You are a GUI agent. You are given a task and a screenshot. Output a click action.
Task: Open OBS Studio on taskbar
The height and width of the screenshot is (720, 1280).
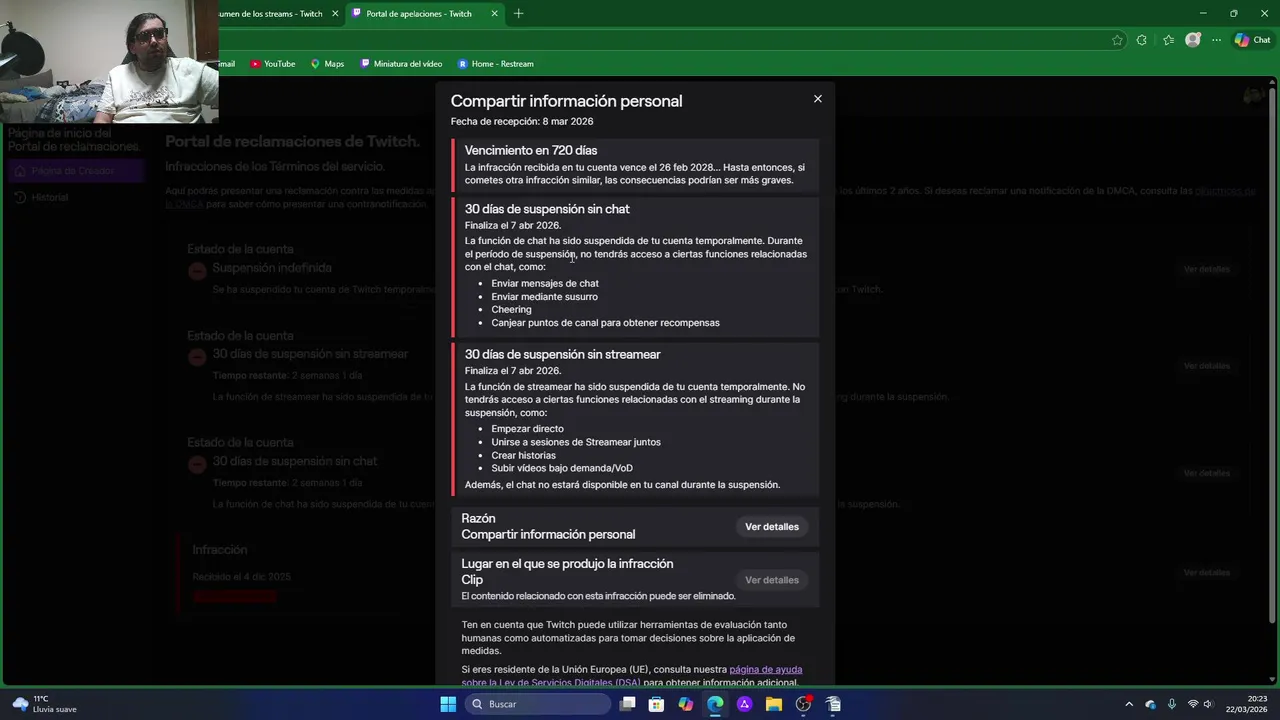[x=803, y=704]
